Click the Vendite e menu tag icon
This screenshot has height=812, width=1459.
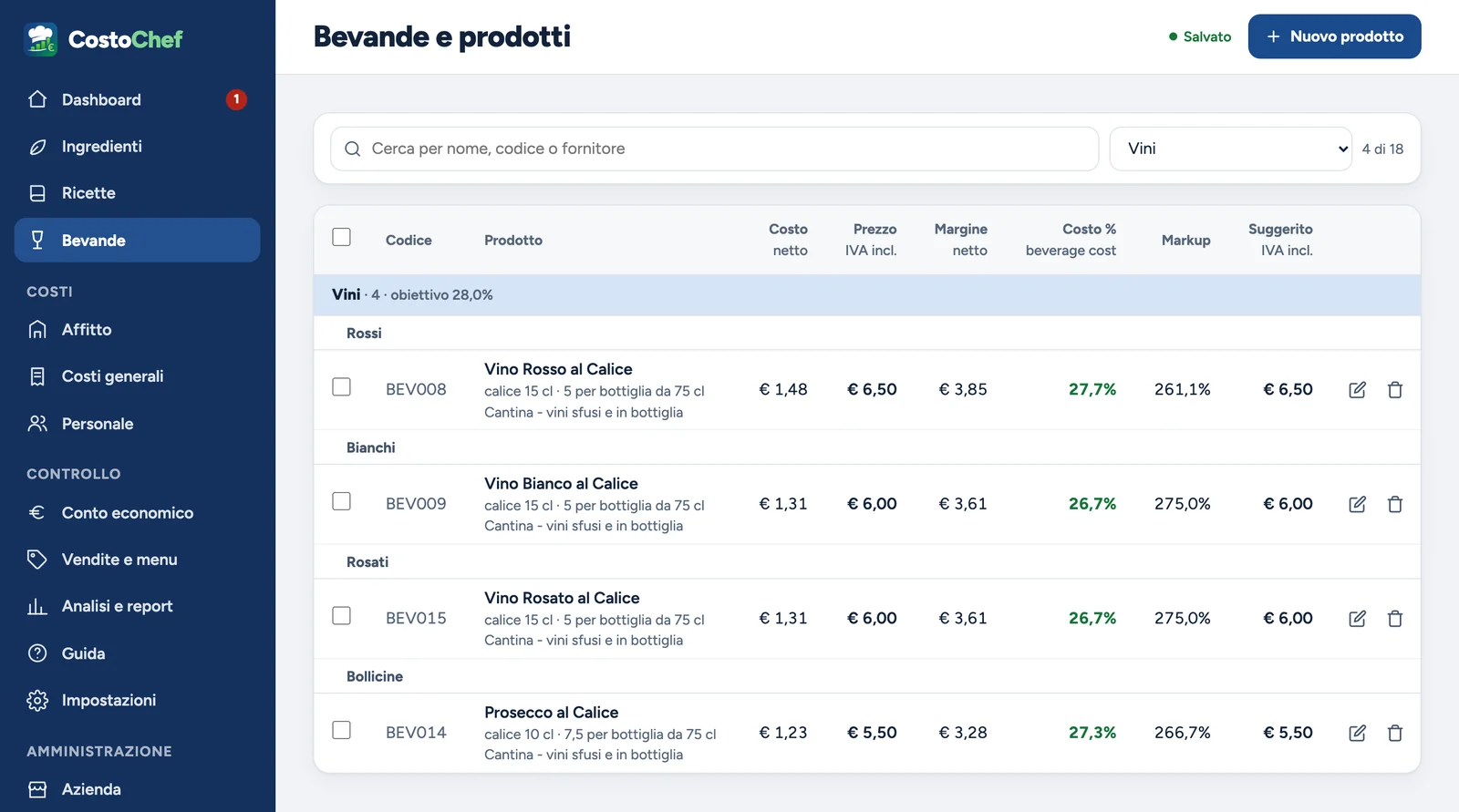tap(37, 560)
